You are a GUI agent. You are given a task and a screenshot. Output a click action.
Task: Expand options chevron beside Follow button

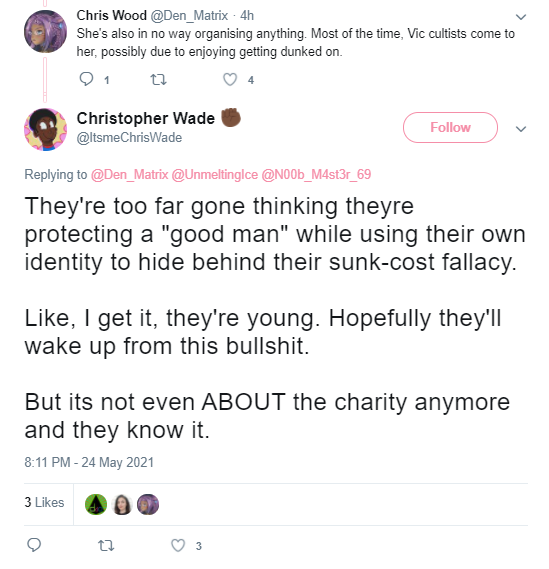click(x=521, y=129)
